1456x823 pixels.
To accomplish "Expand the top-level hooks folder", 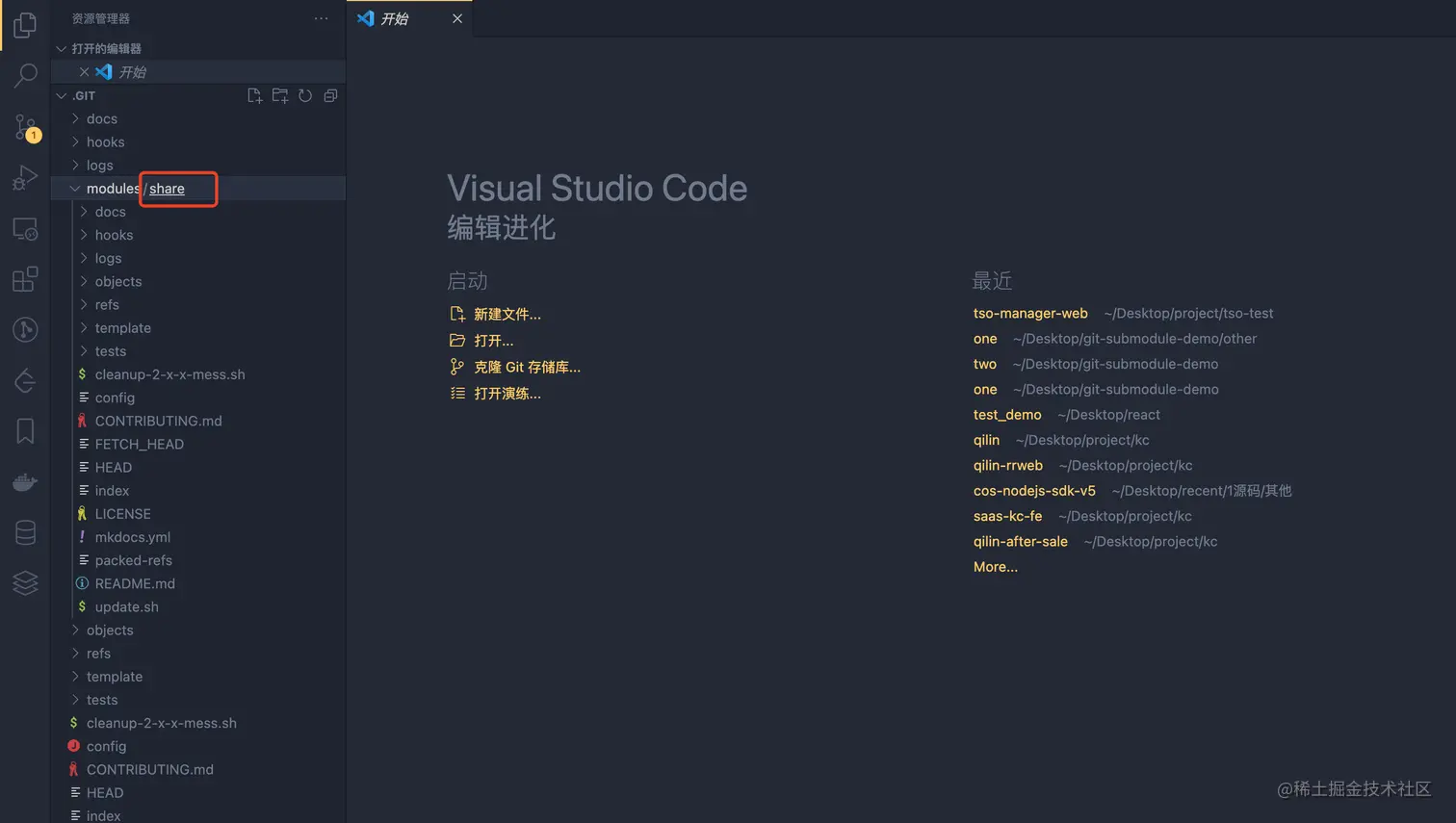I will [198, 141].
